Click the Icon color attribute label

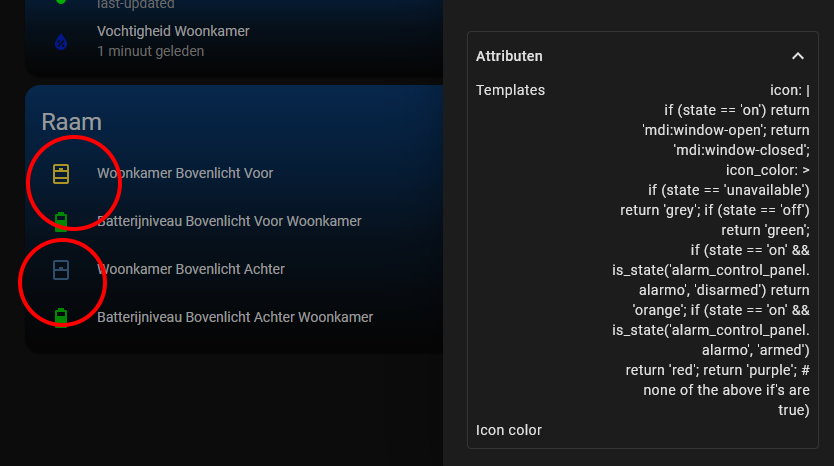pos(508,430)
